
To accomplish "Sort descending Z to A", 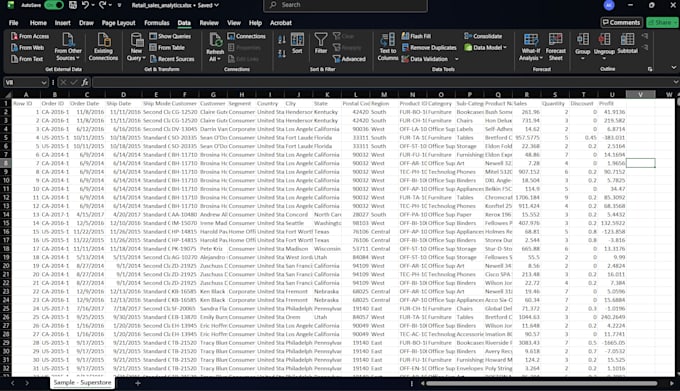I will pyautogui.click(x=282, y=54).
